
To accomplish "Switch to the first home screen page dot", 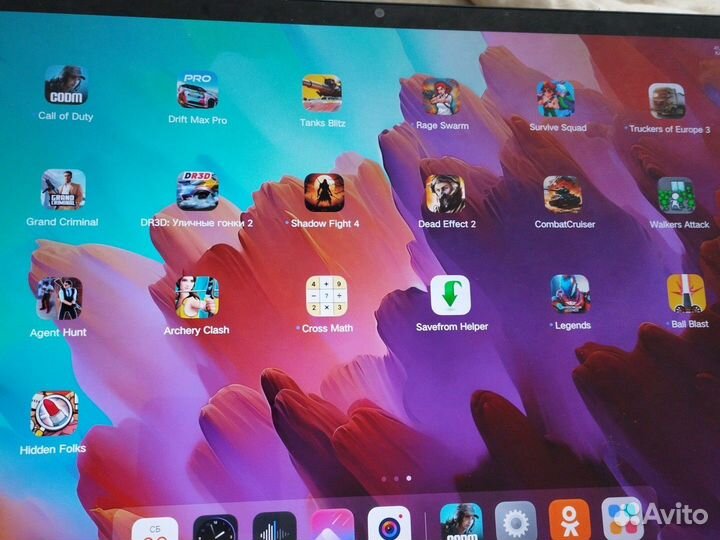I will click(x=384, y=479).
